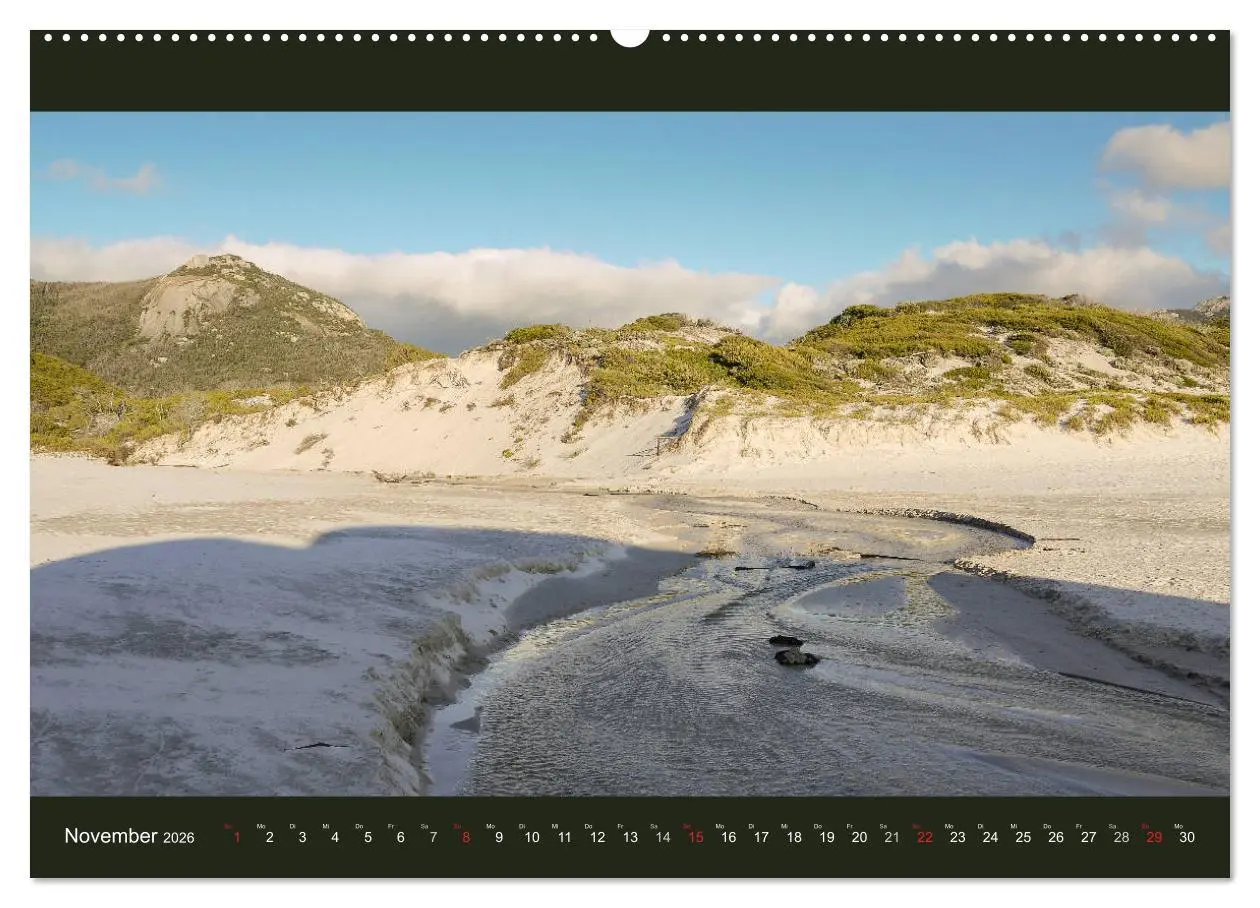This screenshot has width=1260, height=908.
Task: Select date 16 after Sunday 15
Action: point(727,835)
